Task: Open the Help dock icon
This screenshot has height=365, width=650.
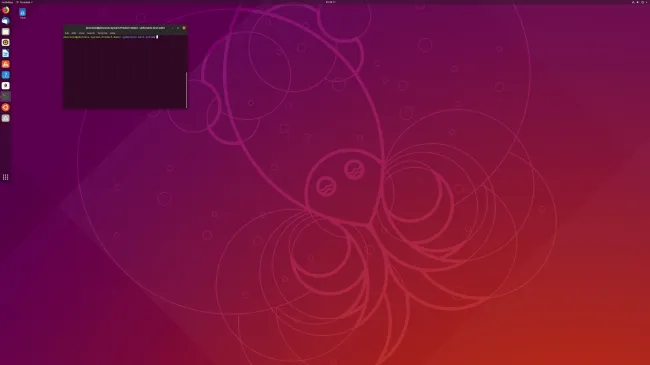Action: coord(5,75)
